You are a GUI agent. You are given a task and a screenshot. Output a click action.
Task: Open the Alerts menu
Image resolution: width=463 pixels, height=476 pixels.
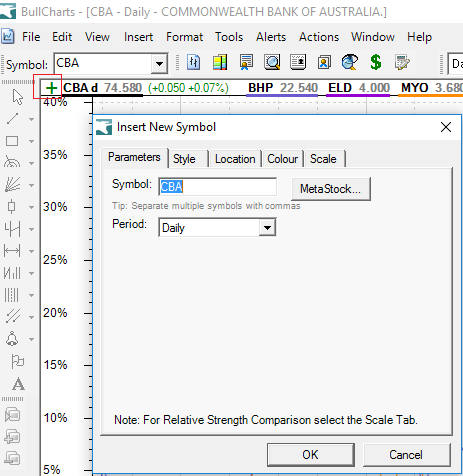(271, 37)
